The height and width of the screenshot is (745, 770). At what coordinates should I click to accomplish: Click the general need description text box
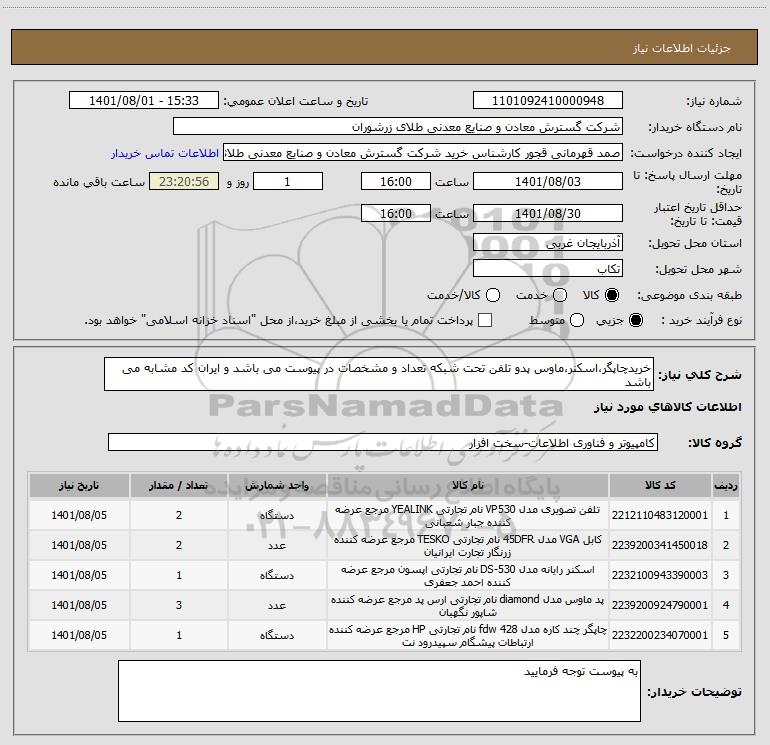pos(379,374)
